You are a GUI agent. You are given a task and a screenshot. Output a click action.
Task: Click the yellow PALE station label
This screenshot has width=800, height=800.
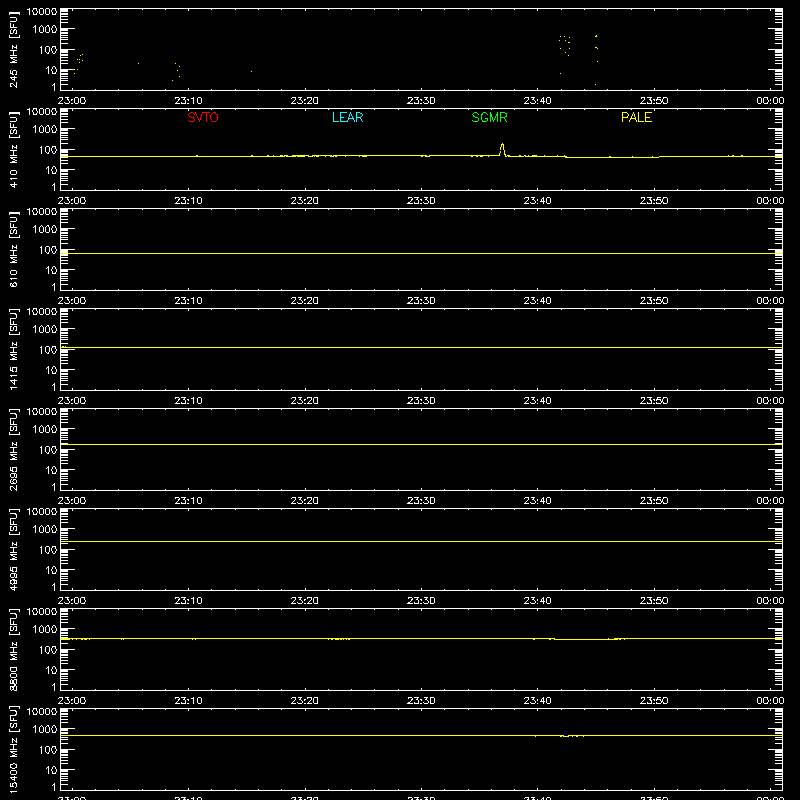coord(636,117)
